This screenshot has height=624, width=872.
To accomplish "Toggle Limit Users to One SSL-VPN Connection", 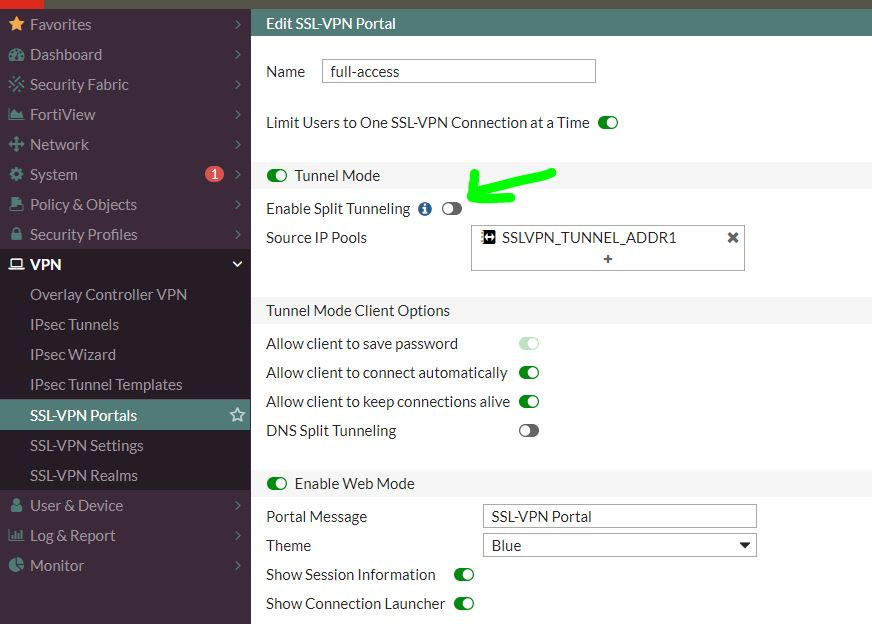I will pyautogui.click(x=608, y=122).
